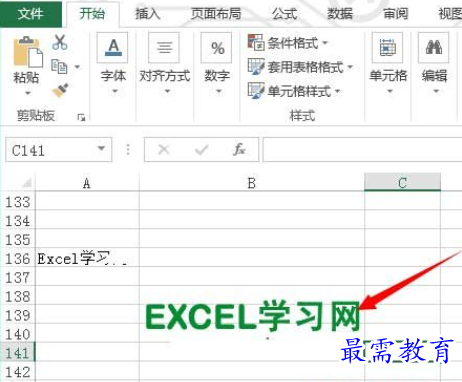Select row 137 header

18,277
